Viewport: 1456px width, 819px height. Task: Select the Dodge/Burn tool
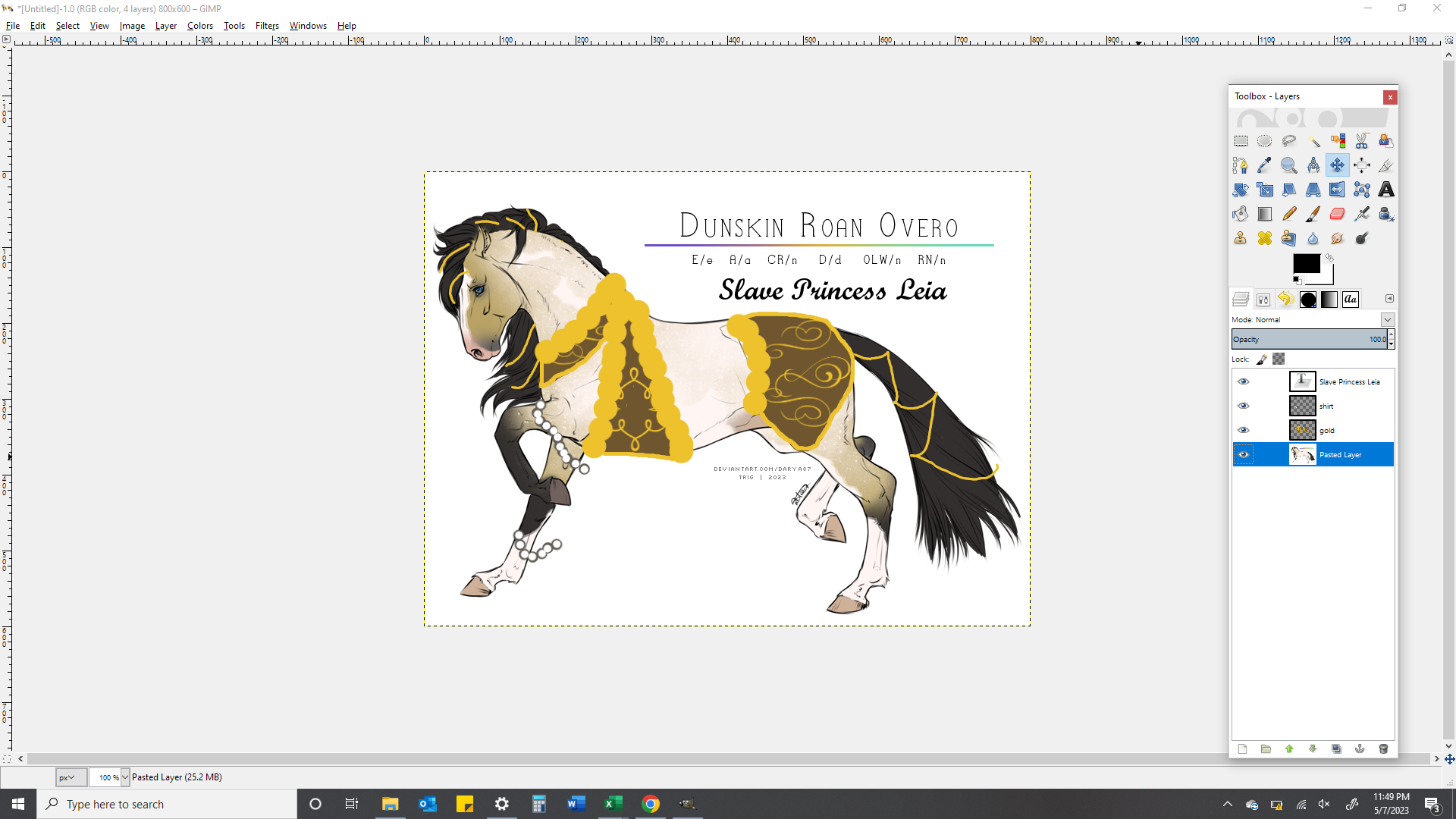pyautogui.click(x=1362, y=238)
